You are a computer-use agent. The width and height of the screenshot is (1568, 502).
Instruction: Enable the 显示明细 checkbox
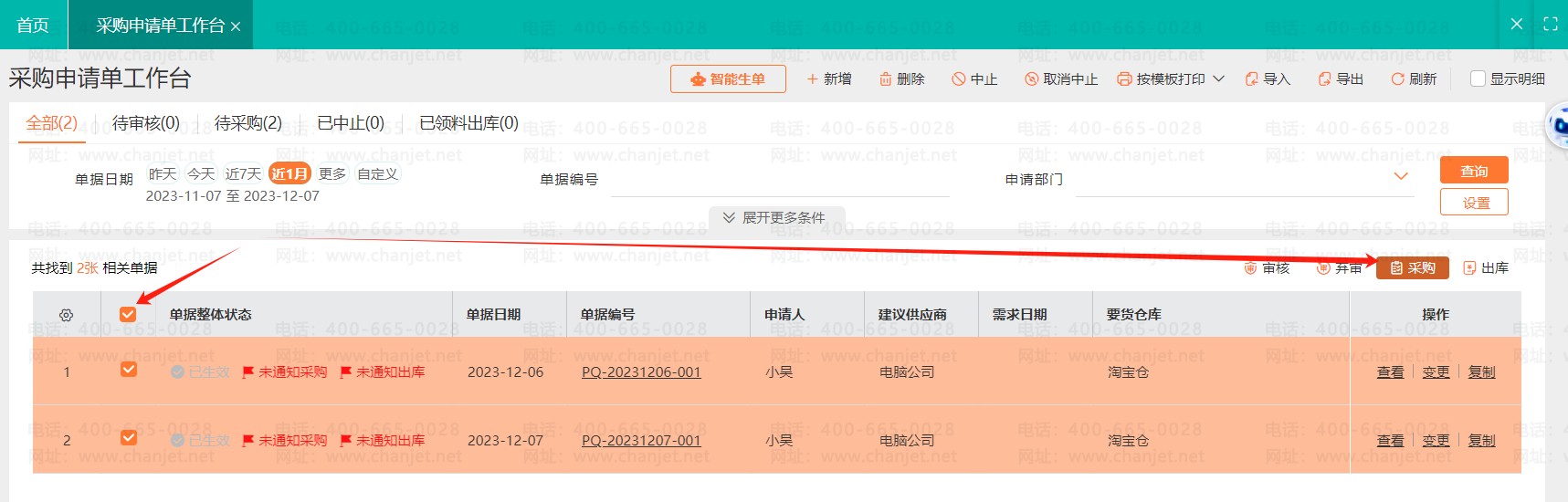coord(1478,79)
